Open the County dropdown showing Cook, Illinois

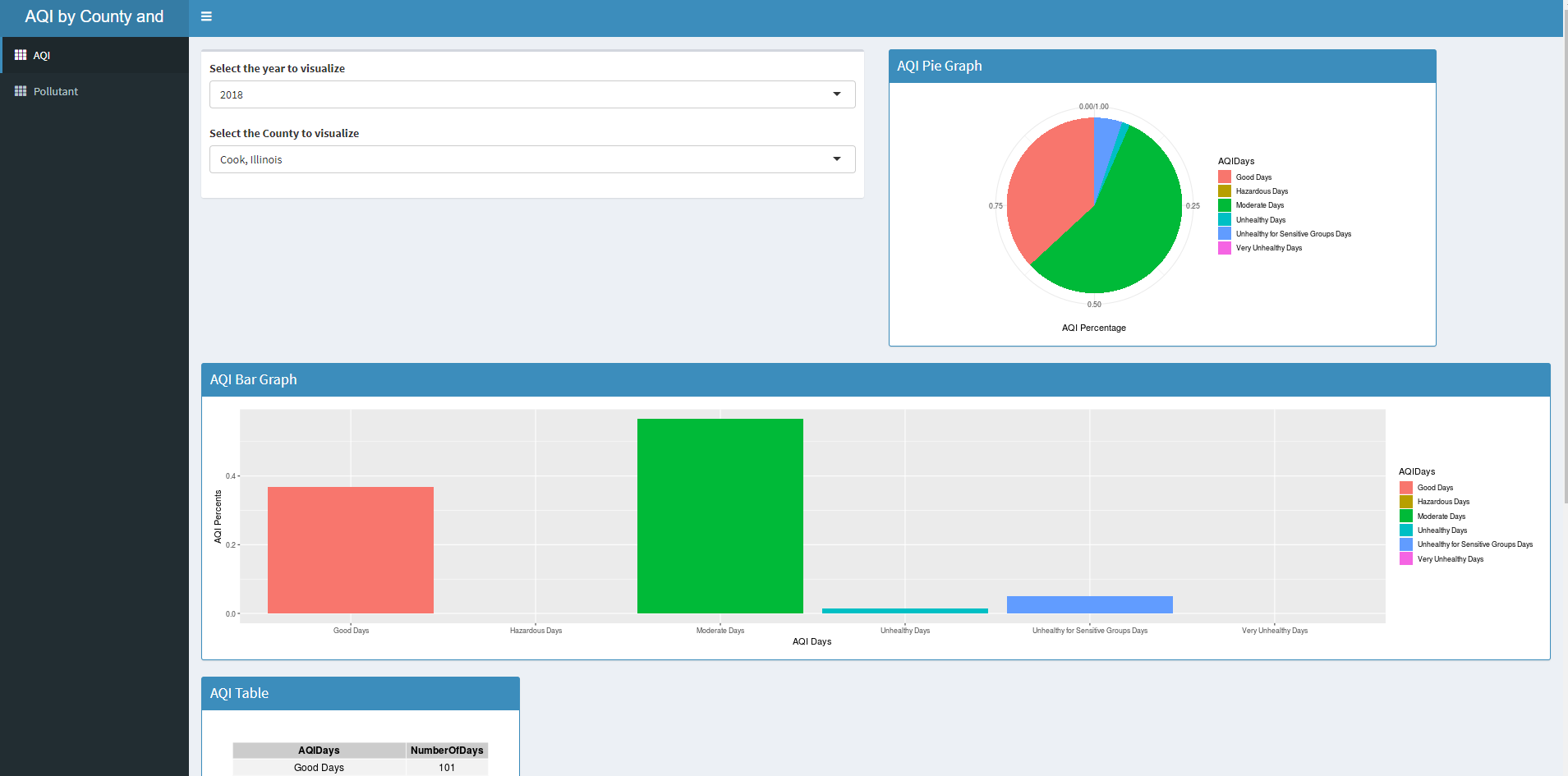532,159
